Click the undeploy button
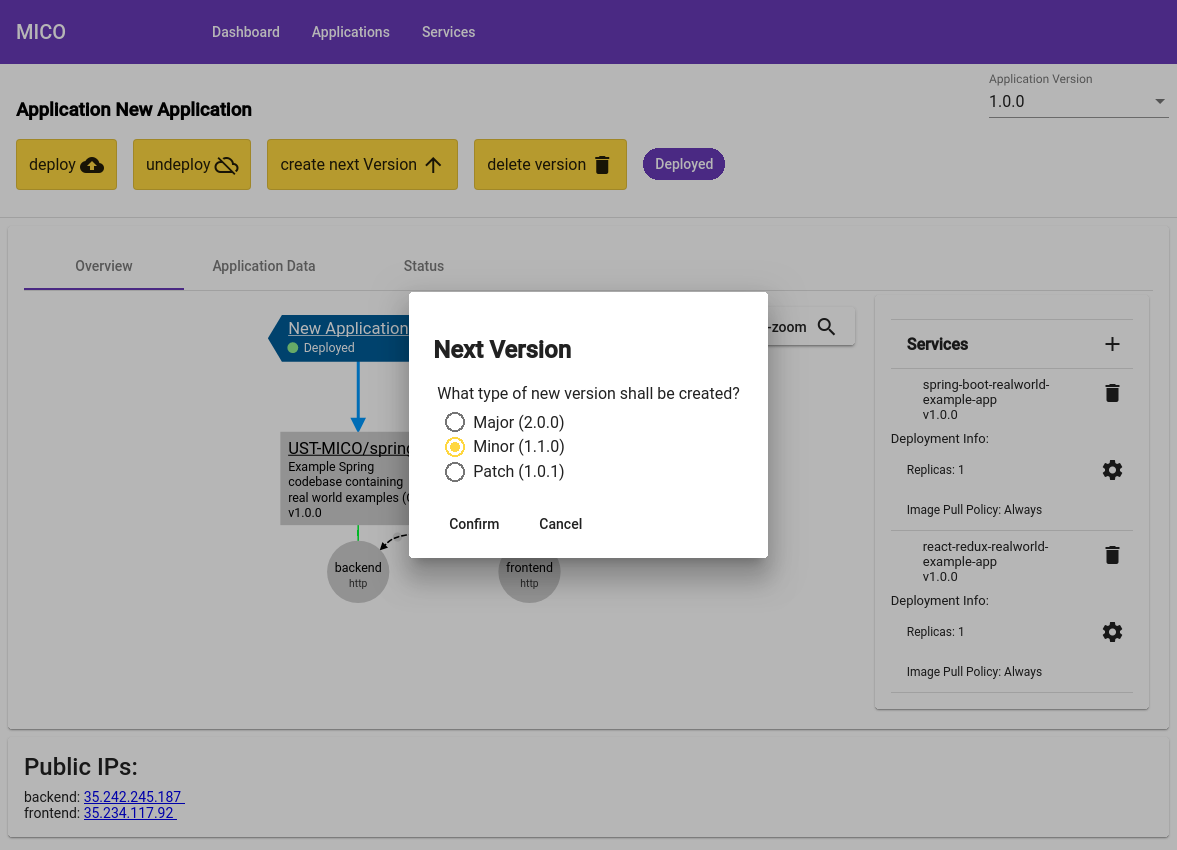The width and height of the screenshot is (1177, 850). [191, 164]
